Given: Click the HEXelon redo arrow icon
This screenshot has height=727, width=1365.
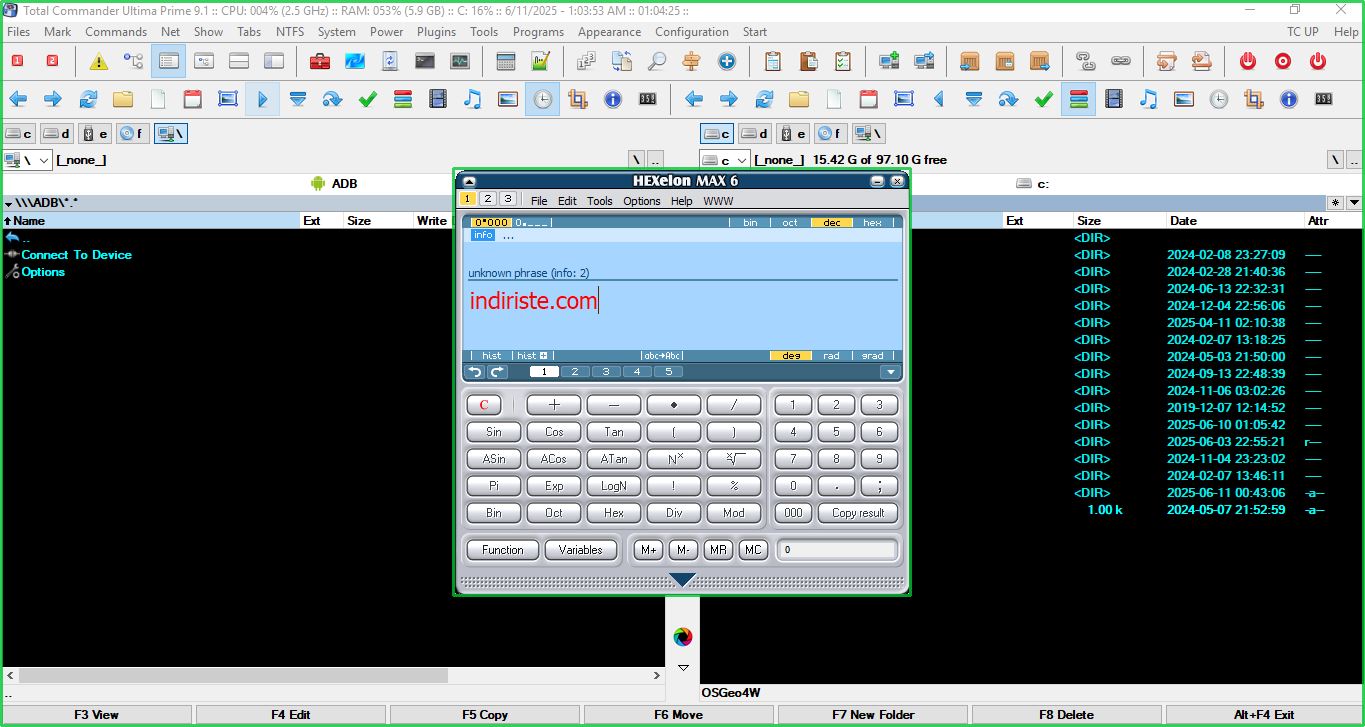Looking at the screenshot, I should (497, 372).
